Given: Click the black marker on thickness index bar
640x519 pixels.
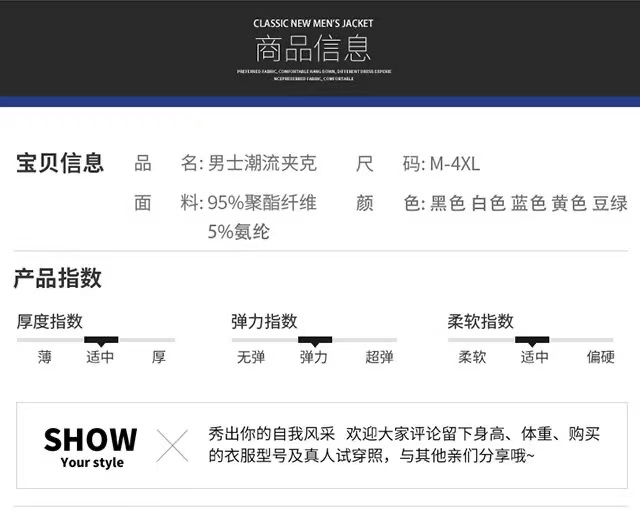Looking at the screenshot, I should pos(100,340).
